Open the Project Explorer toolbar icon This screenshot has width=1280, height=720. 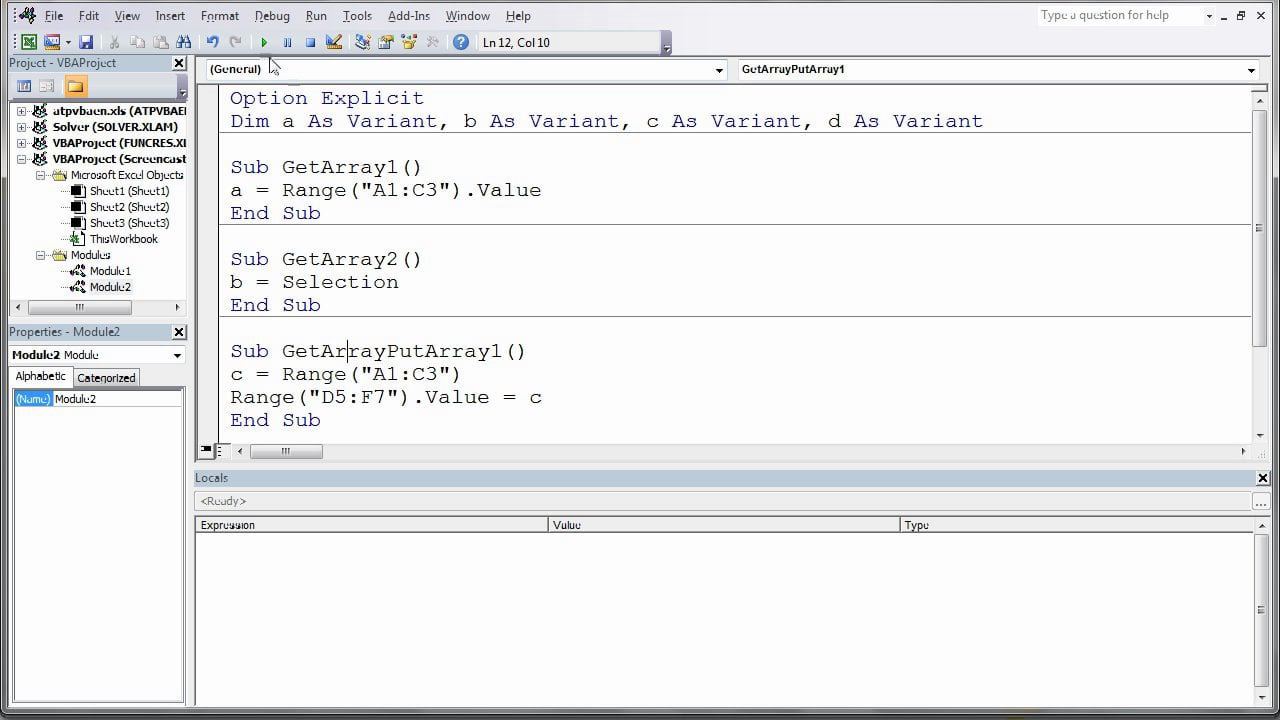coord(362,42)
